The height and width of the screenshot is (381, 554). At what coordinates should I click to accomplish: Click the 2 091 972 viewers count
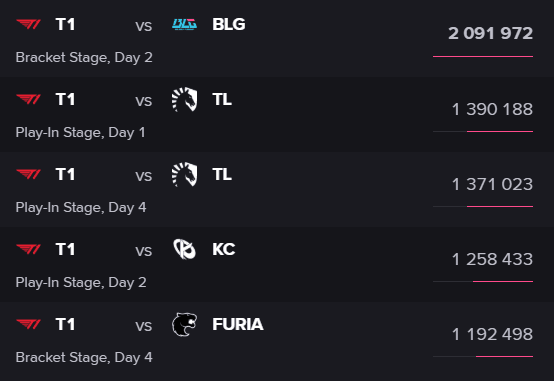pos(490,34)
